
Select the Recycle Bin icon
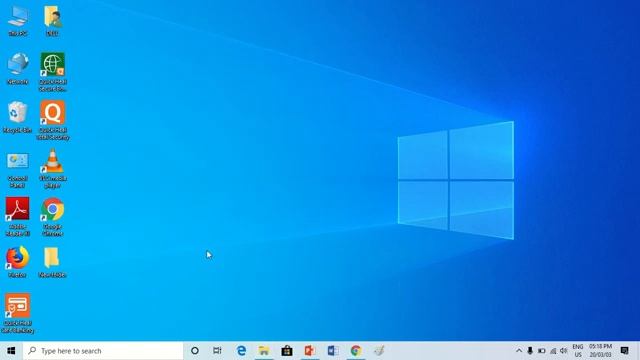[x=17, y=117]
